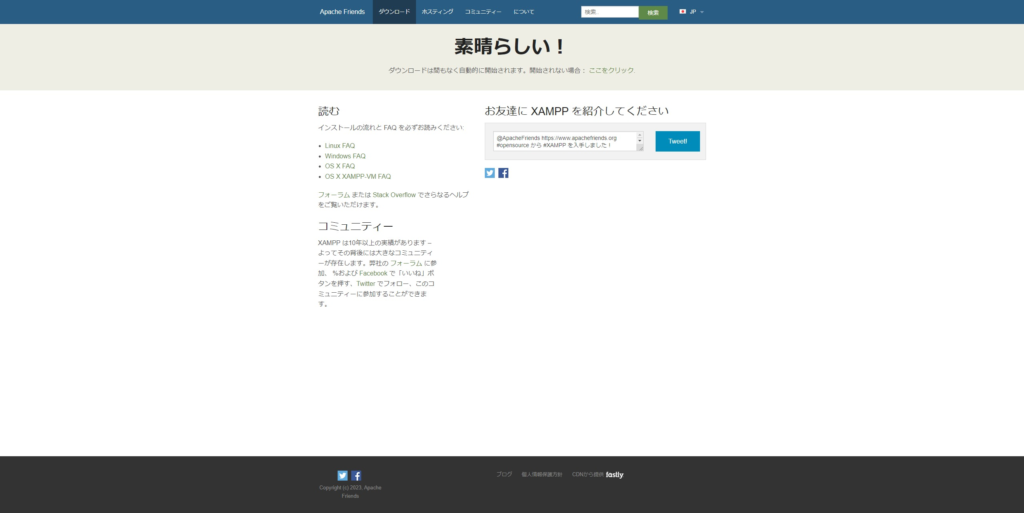The width and height of the screenshot is (1024, 513).
Task: Click the Facebook icon below the tweet box
Action: pos(504,173)
